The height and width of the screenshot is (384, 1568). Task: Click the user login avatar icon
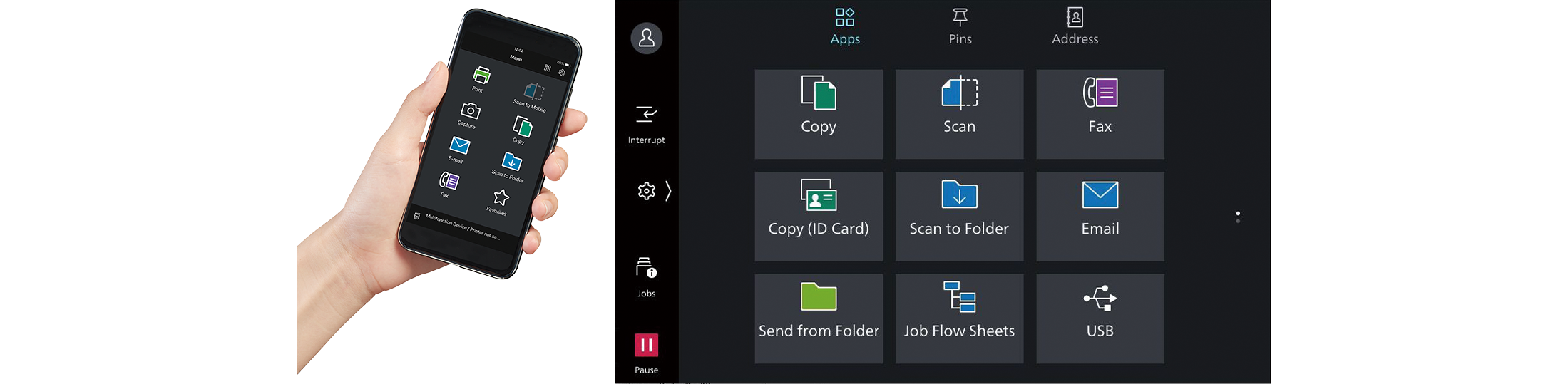(x=646, y=38)
